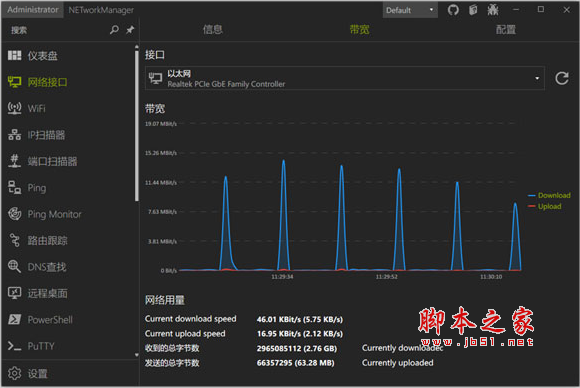Click the sidebar scrollbar thumb
580x388 pixels.
tap(137, 126)
